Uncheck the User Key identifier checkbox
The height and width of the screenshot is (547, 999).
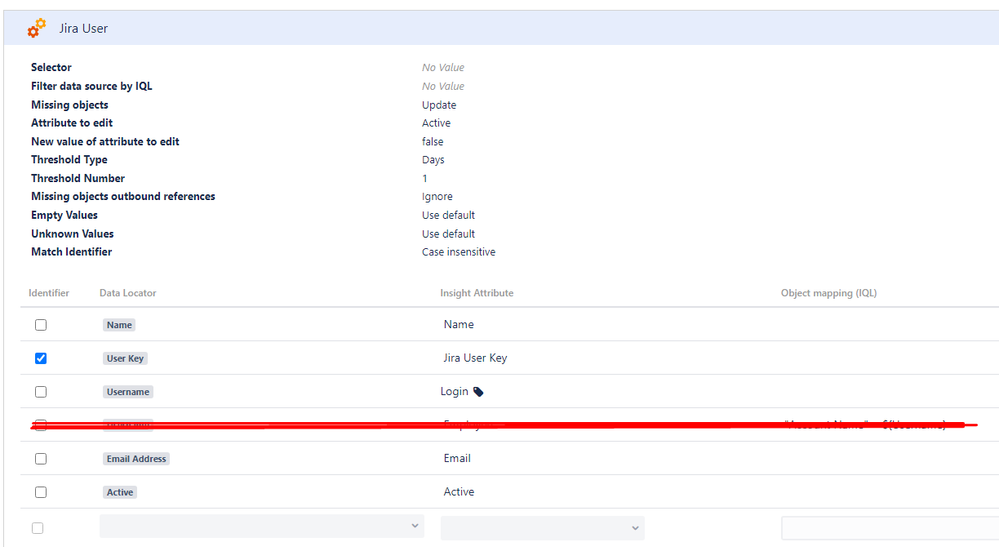(x=41, y=359)
